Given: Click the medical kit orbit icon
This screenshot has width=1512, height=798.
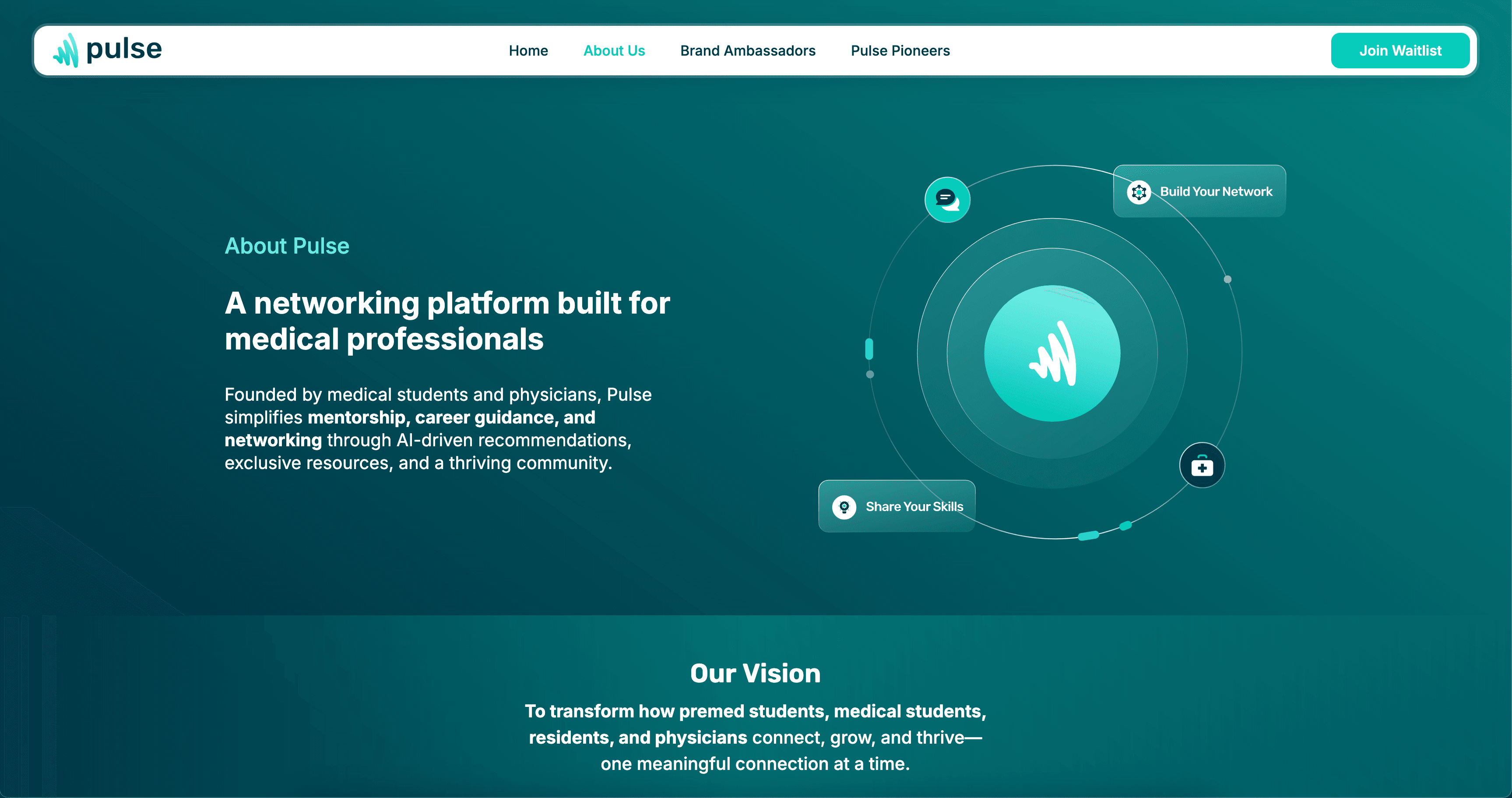Looking at the screenshot, I should (x=1202, y=465).
